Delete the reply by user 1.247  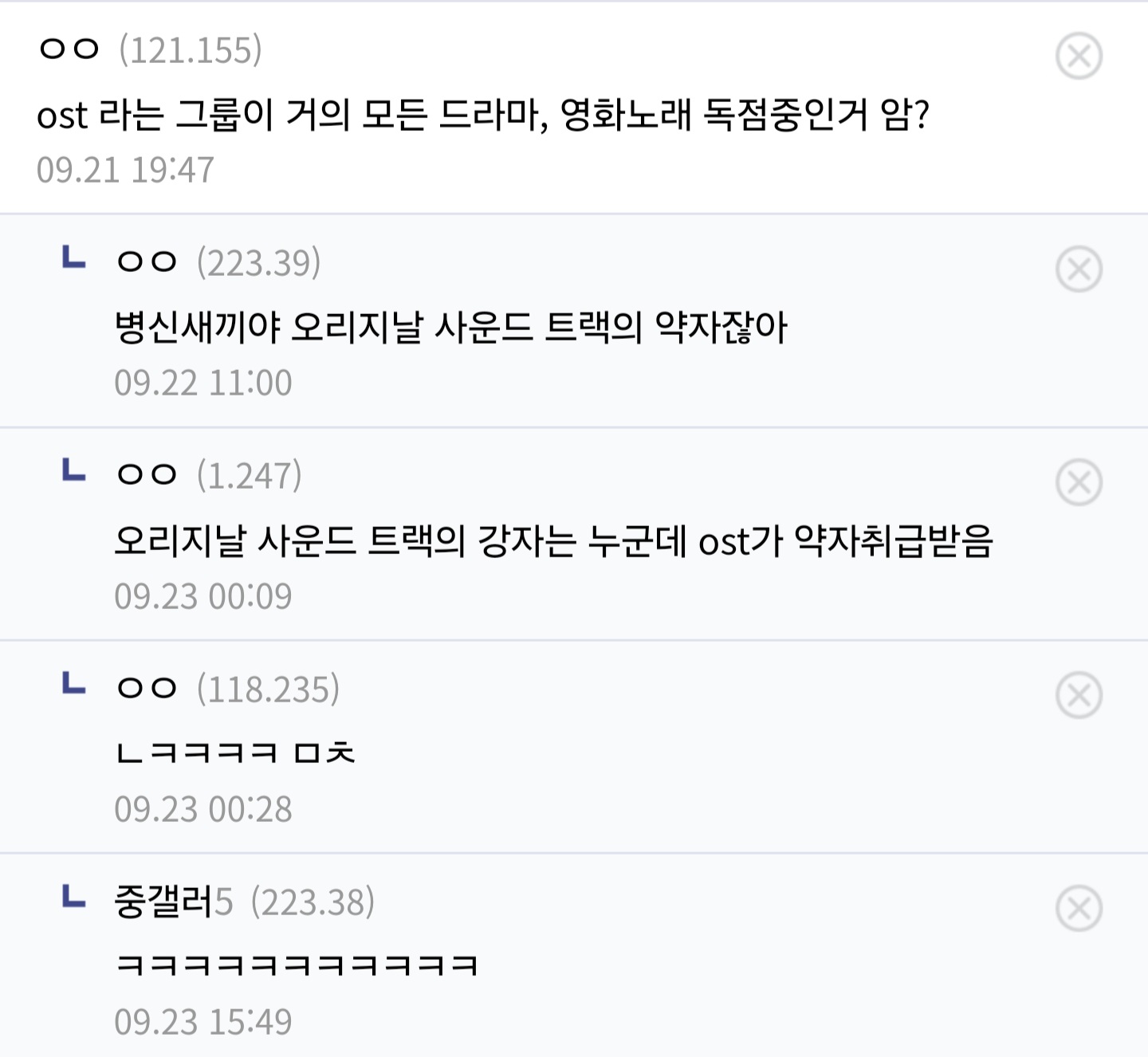pyautogui.click(x=1079, y=482)
